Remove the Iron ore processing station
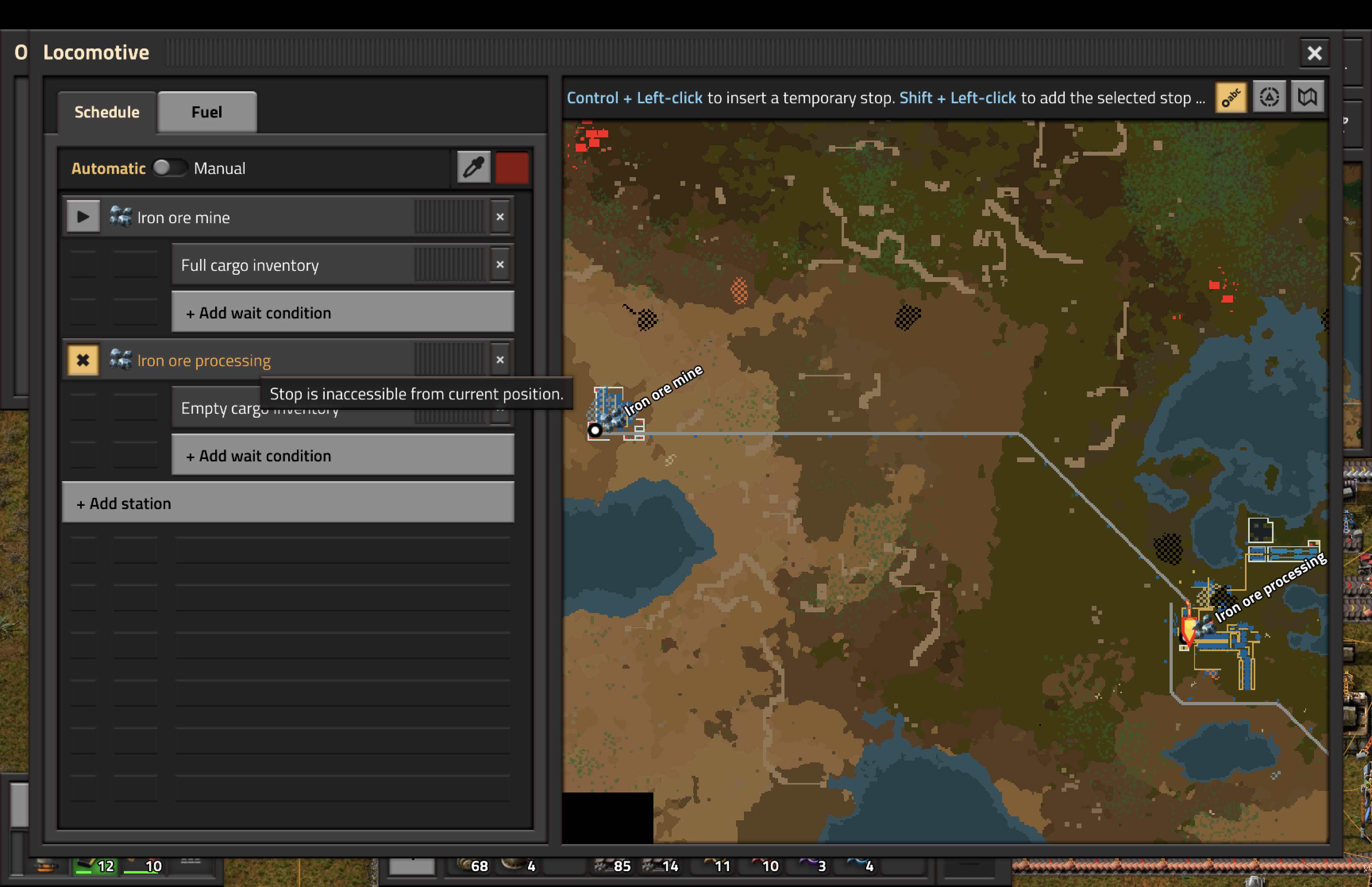 [x=500, y=360]
